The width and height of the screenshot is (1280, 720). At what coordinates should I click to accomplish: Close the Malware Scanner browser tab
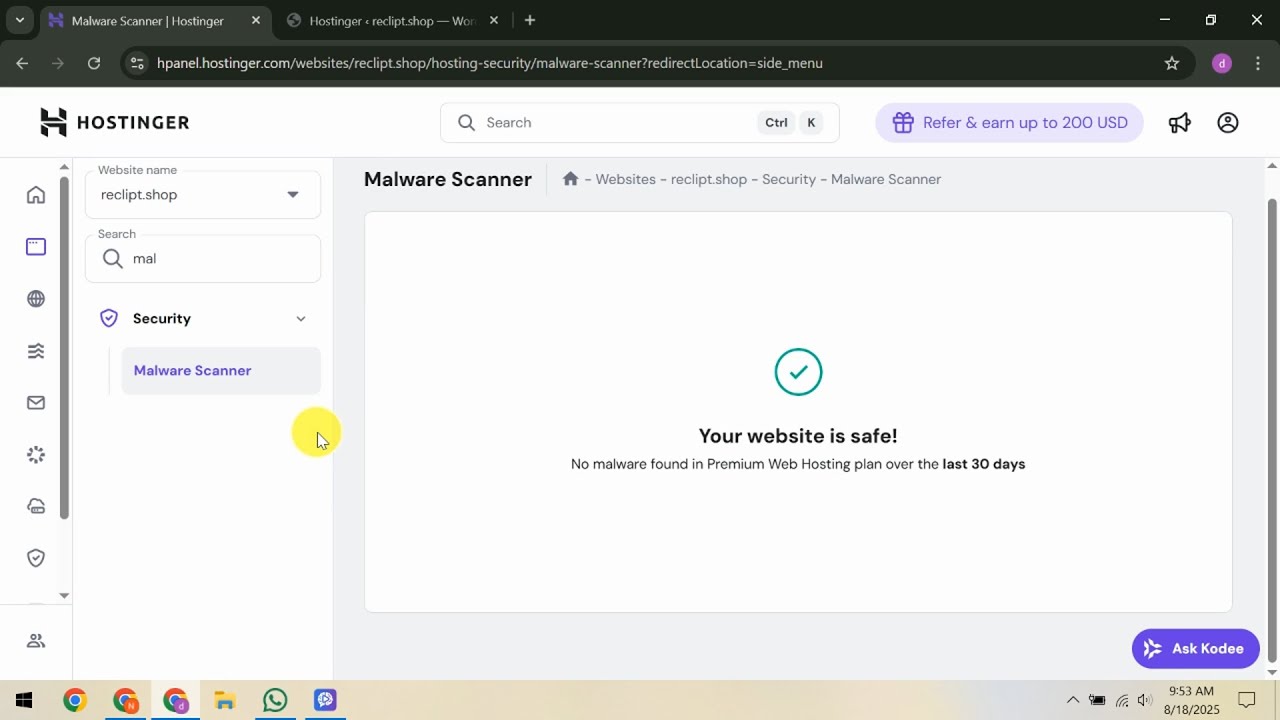point(256,20)
